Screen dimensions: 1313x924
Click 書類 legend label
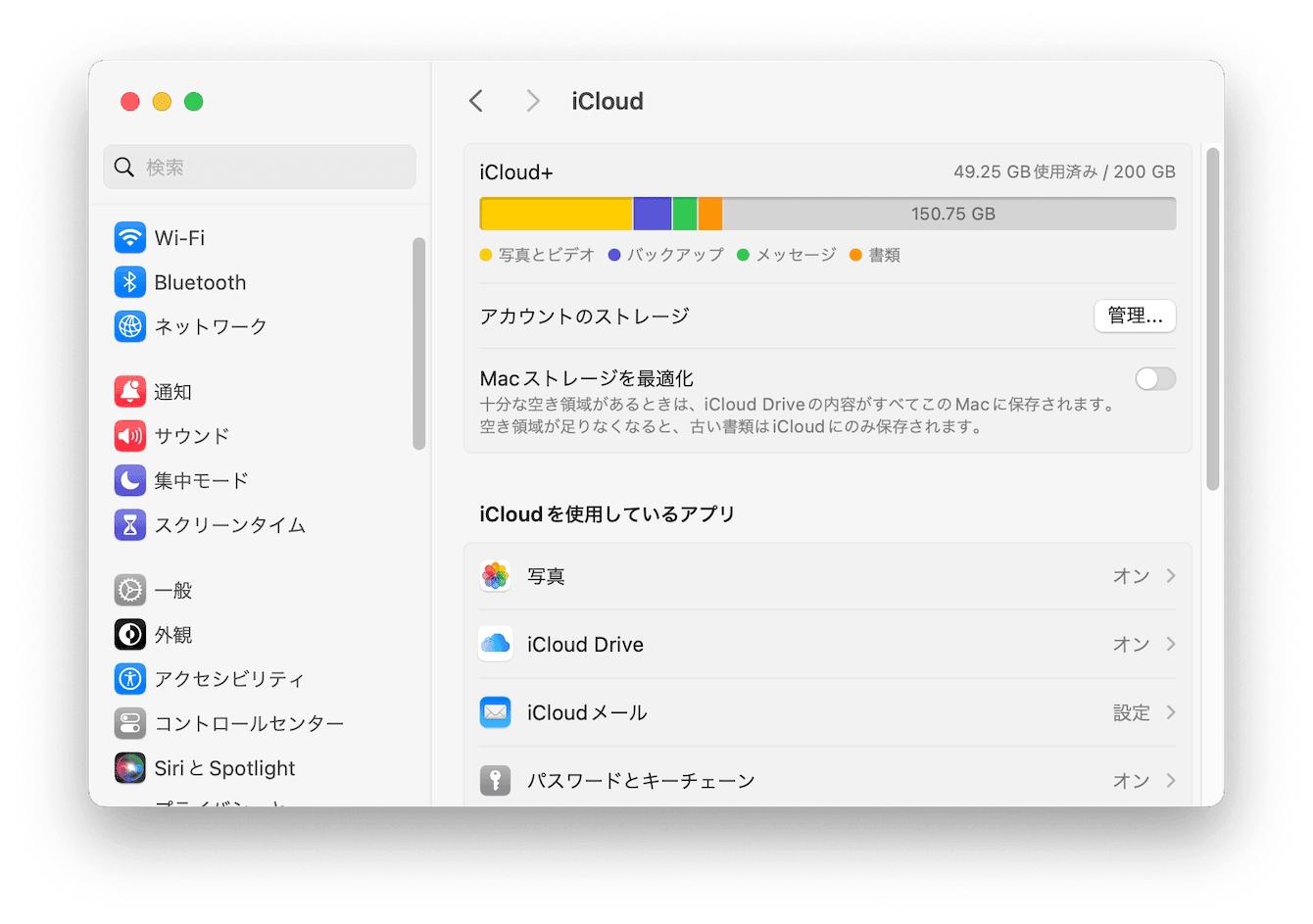tap(885, 255)
